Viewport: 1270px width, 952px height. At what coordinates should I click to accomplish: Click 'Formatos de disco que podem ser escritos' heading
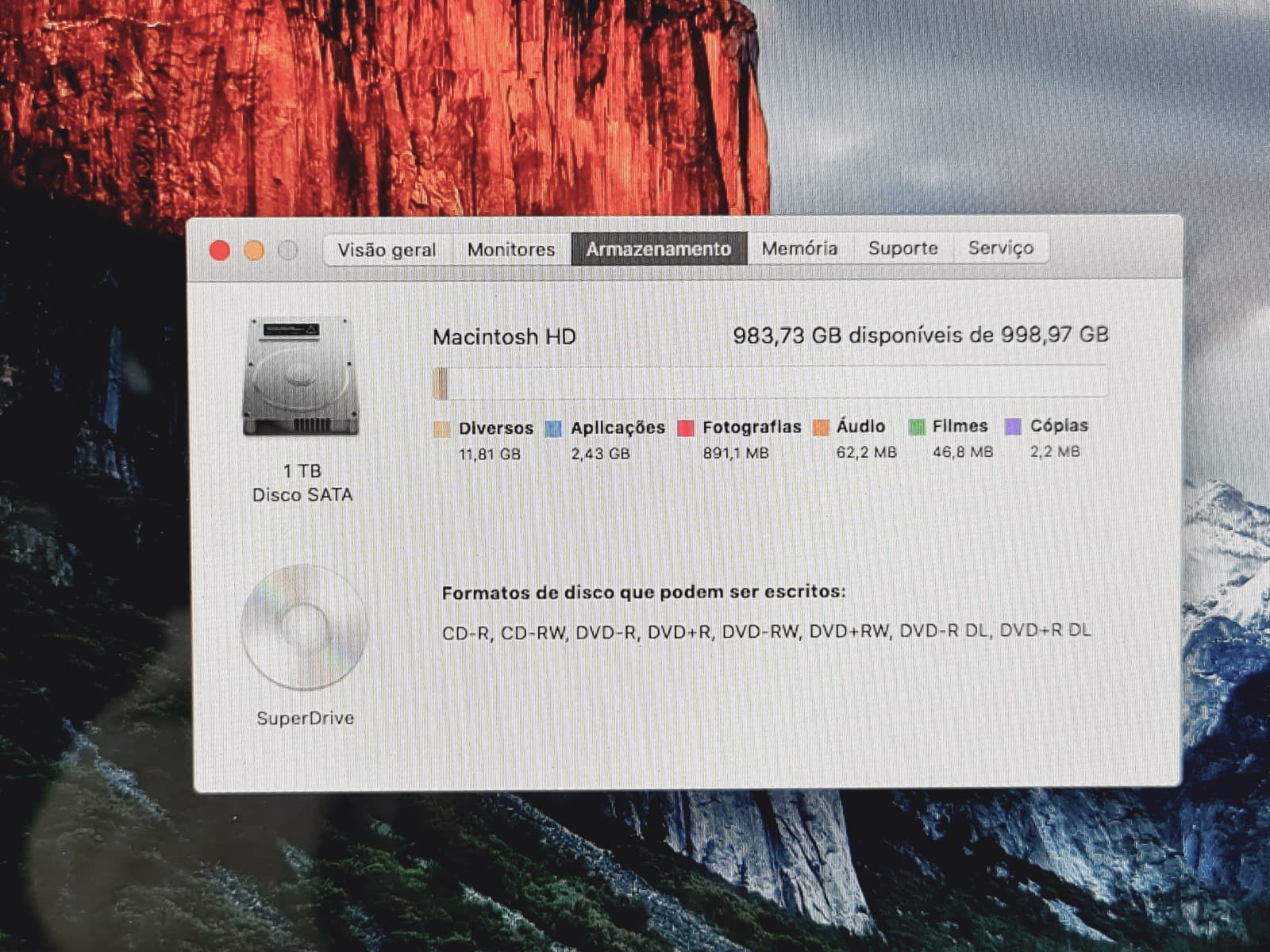tap(644, 593)
